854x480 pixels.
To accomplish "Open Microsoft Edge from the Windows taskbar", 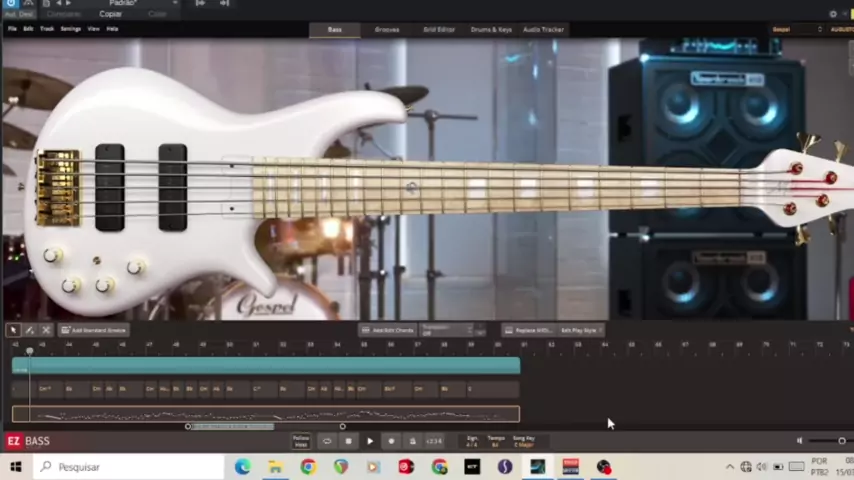I will click(x=243, y=467).
